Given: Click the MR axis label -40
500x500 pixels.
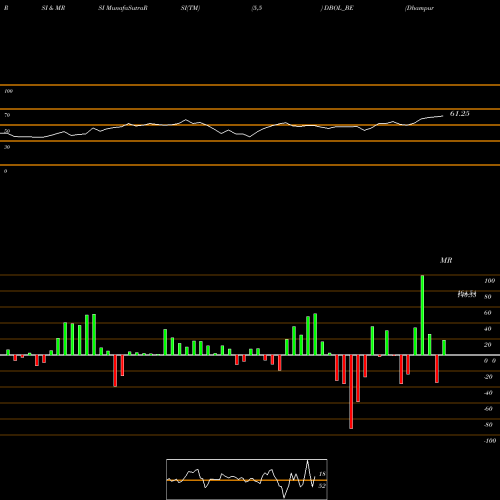Looking at the screenshot, I should [x=488, y=393].
